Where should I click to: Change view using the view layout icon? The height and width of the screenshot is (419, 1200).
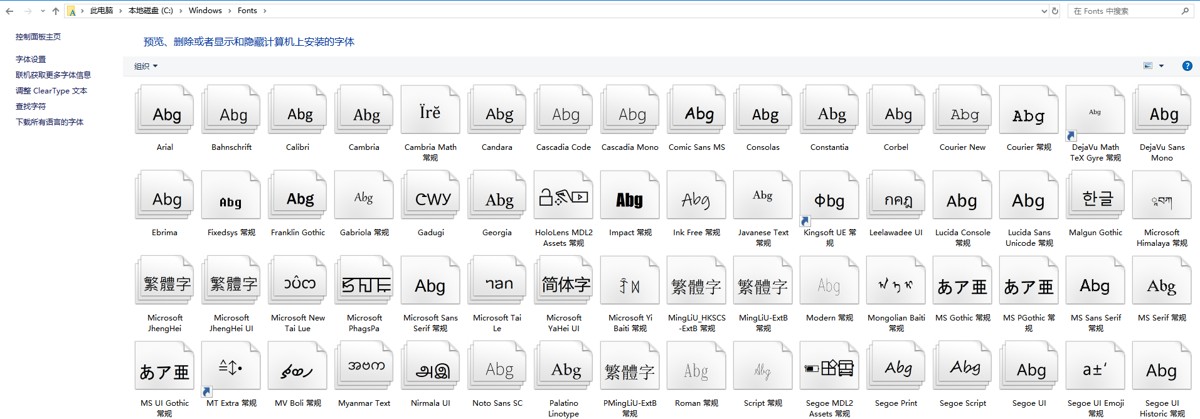pos(1148,66)
